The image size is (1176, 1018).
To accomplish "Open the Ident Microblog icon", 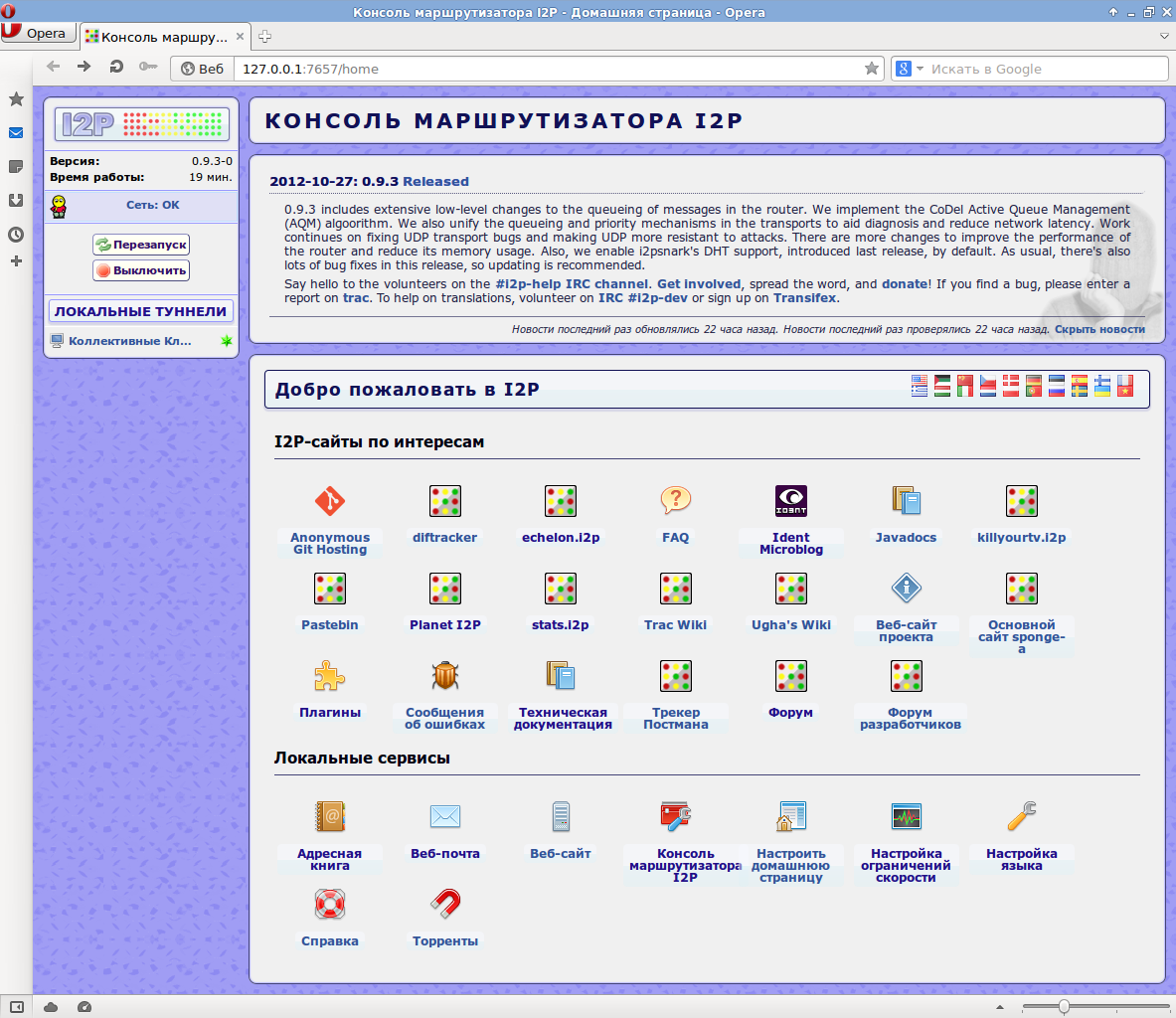I will coord(790,501).
